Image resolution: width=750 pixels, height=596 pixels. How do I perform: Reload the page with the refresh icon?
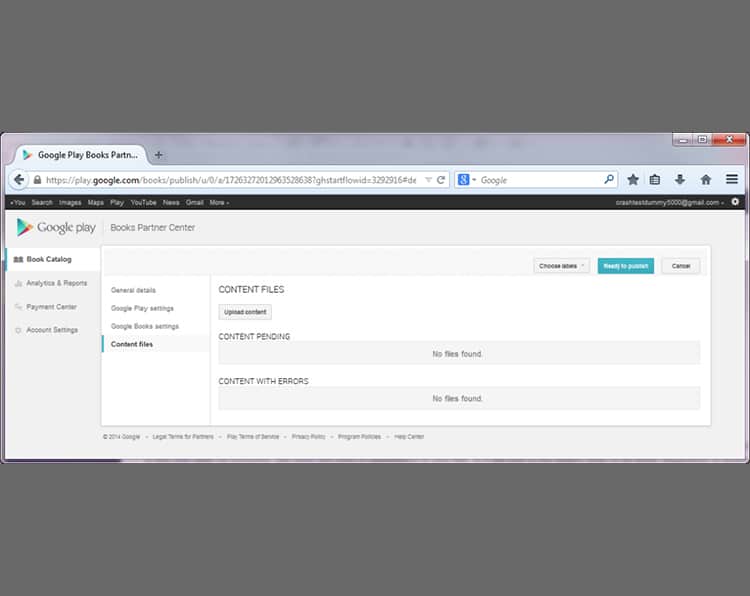441,180
